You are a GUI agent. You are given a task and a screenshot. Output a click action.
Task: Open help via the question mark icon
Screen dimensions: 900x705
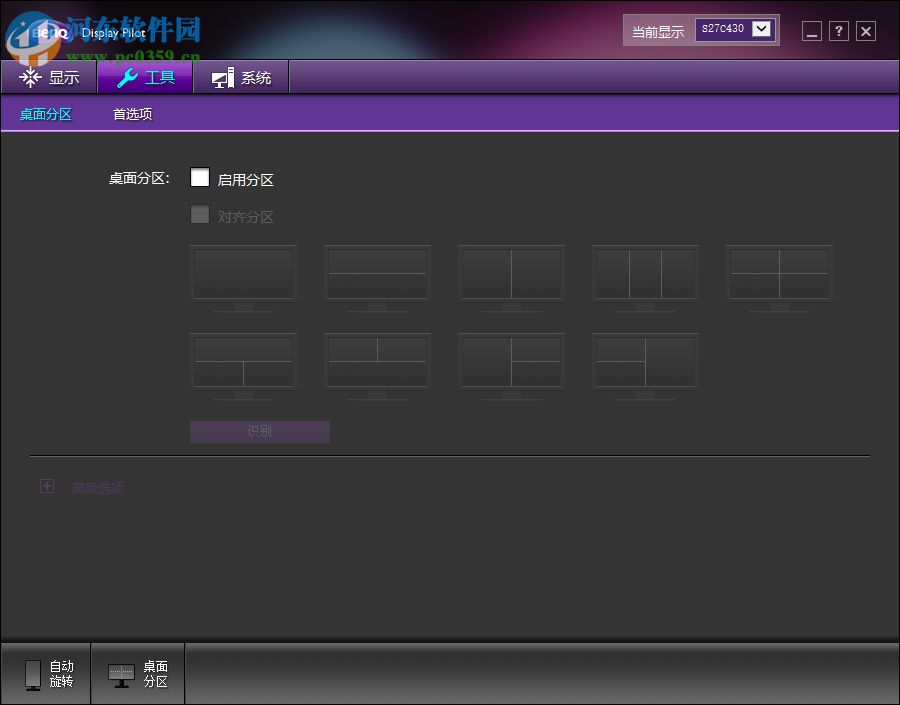[x=838, y=31]
